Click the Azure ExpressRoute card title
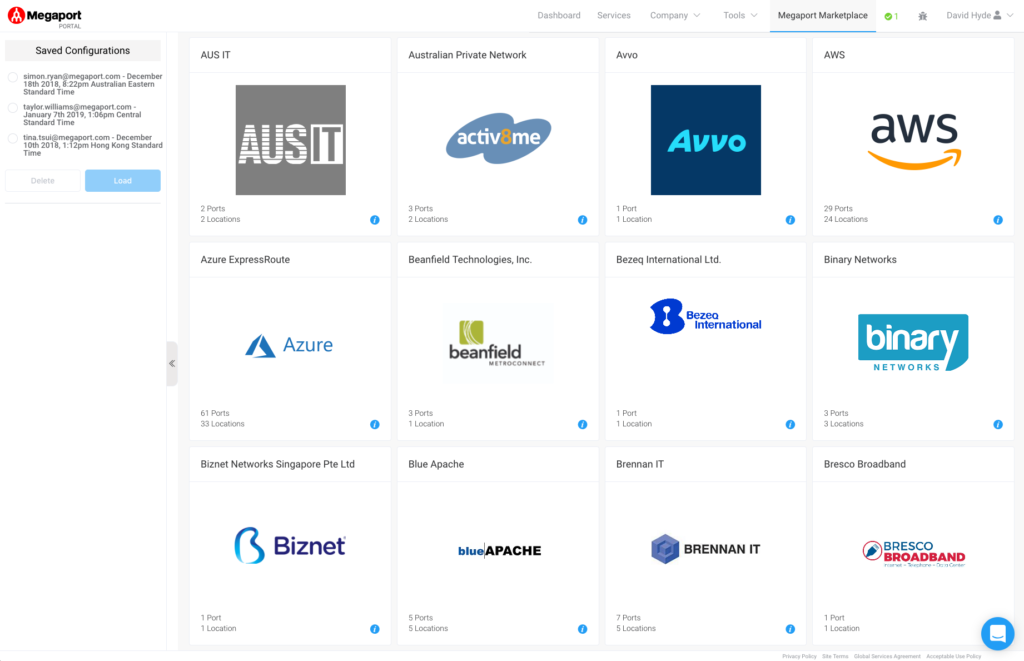This screenshot has height=661, width=1024. [x=245, y=260]
